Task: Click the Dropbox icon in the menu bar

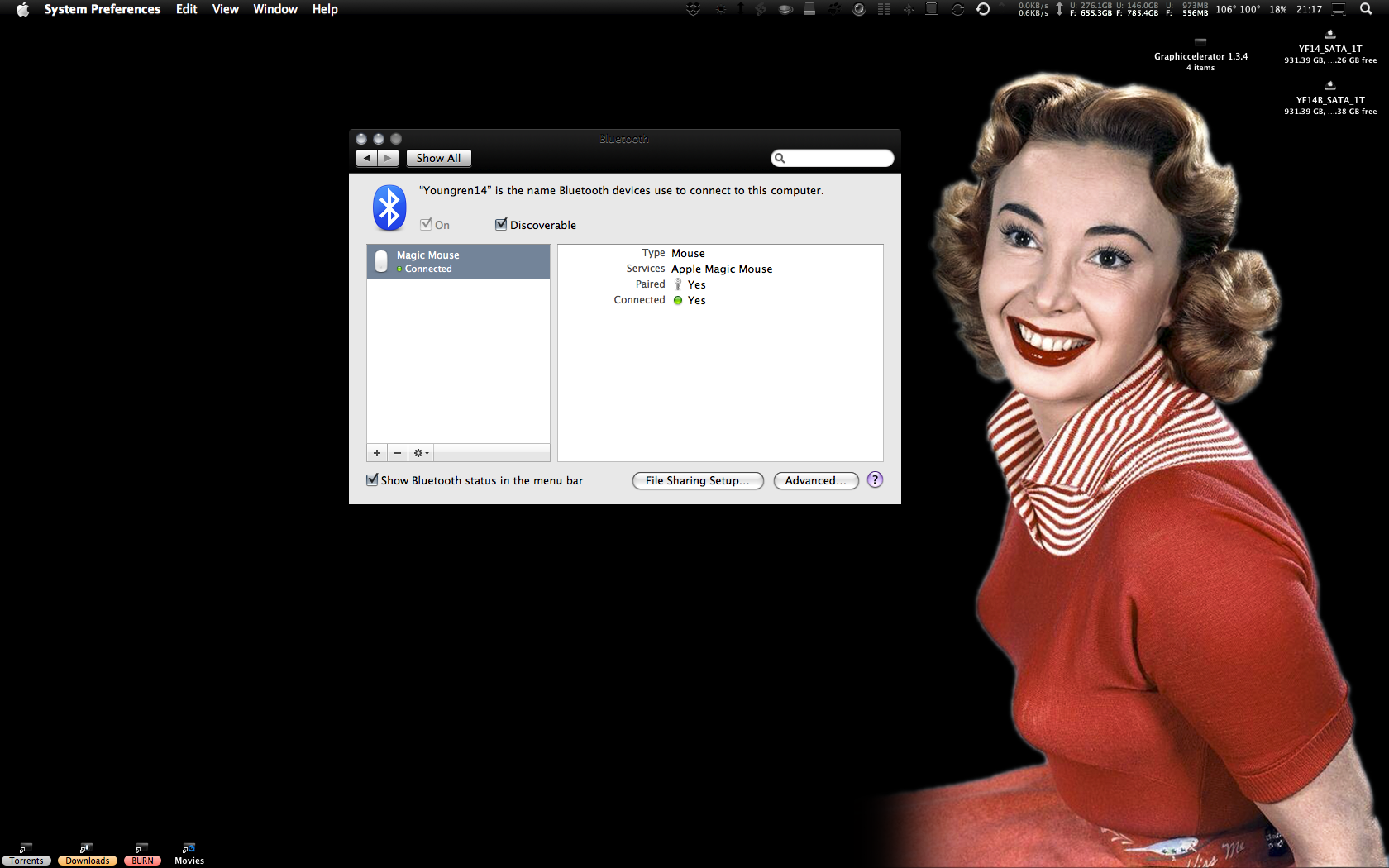Action: (693, 9)
